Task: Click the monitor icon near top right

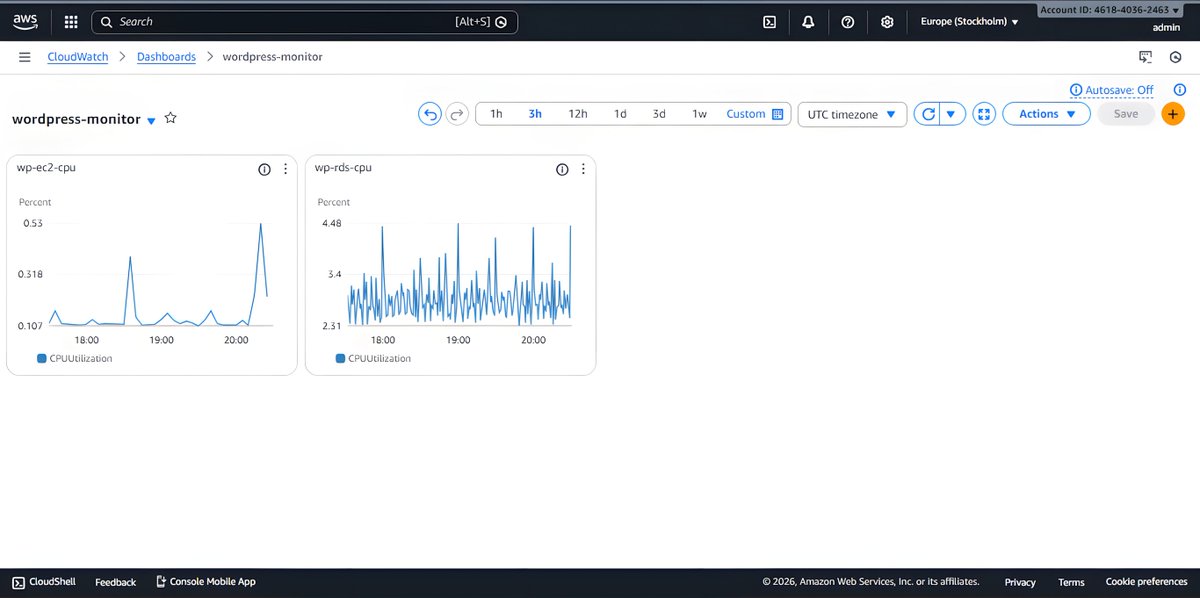Action: 1146,57
